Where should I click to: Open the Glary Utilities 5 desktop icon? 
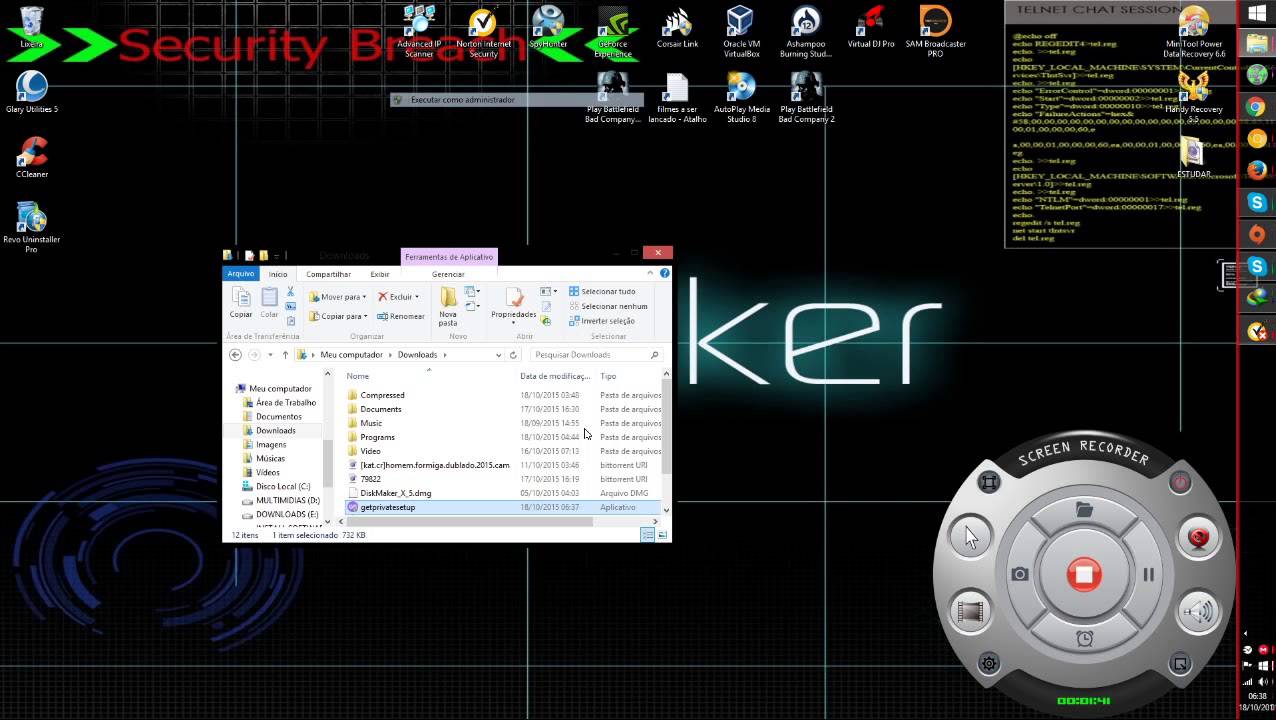[x=32, y=93]
